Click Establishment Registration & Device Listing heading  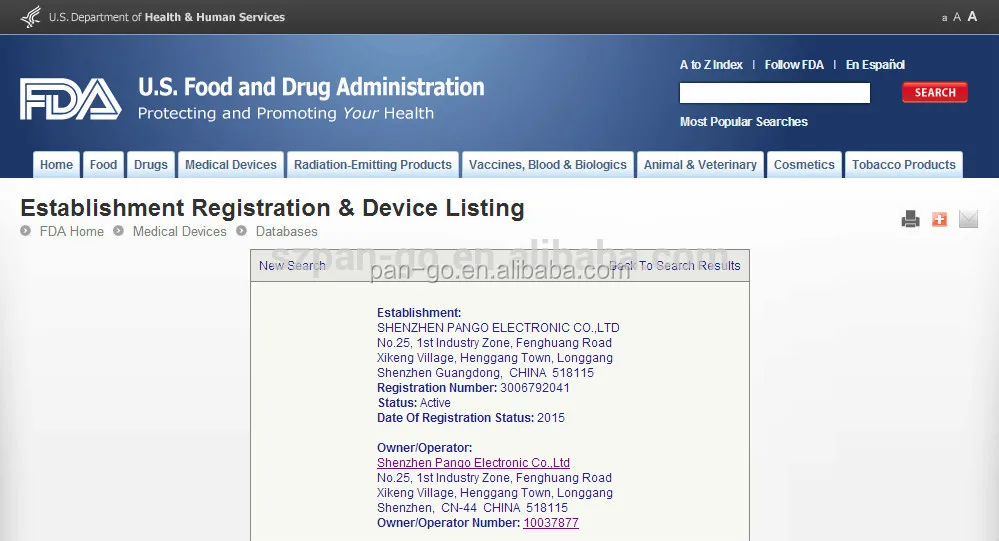[x=272, y=208]
